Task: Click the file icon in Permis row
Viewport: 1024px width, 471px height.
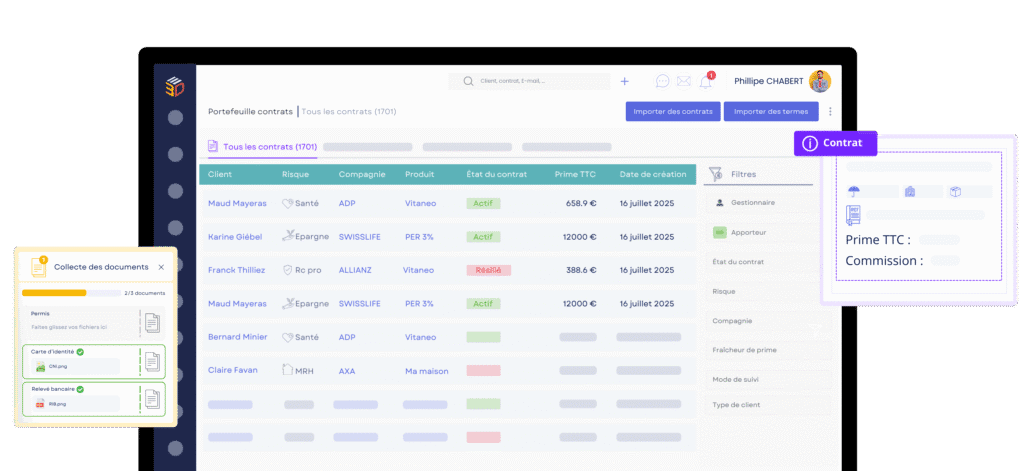Action: pos(152,322)
